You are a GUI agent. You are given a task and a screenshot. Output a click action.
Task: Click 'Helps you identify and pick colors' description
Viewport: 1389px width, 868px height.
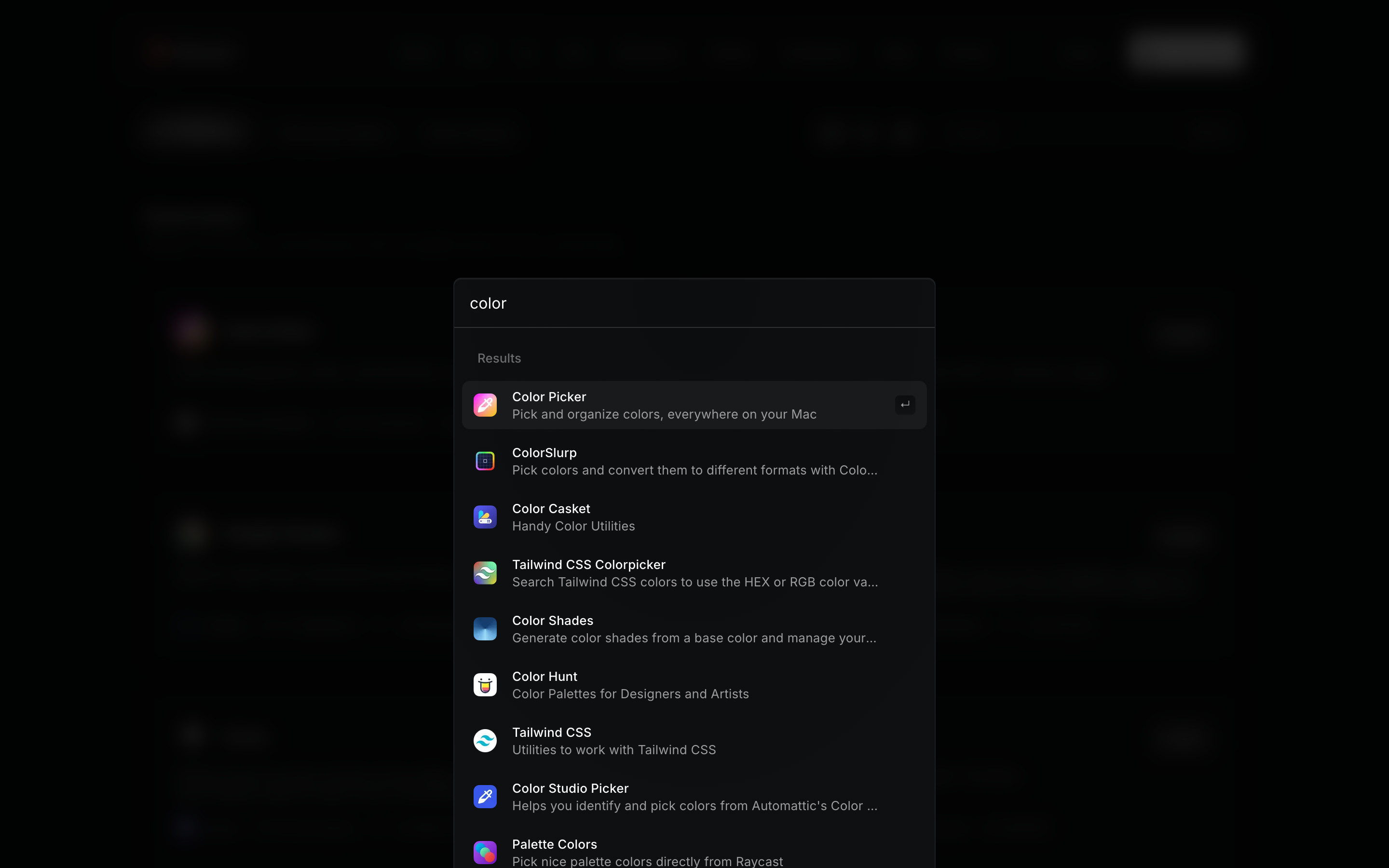(x=694, y=806)
